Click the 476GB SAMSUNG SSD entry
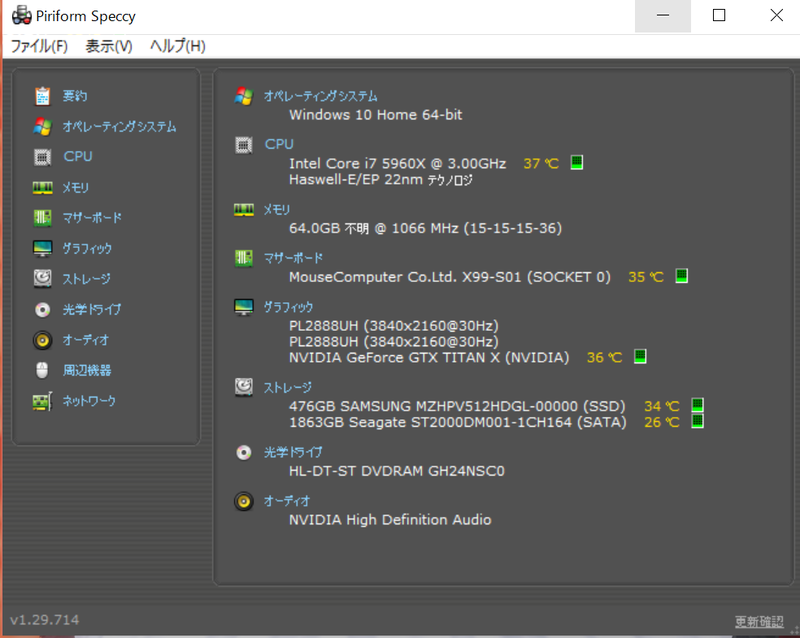The width and height of the screenshot is (800, 638). [x=457, y=406]
